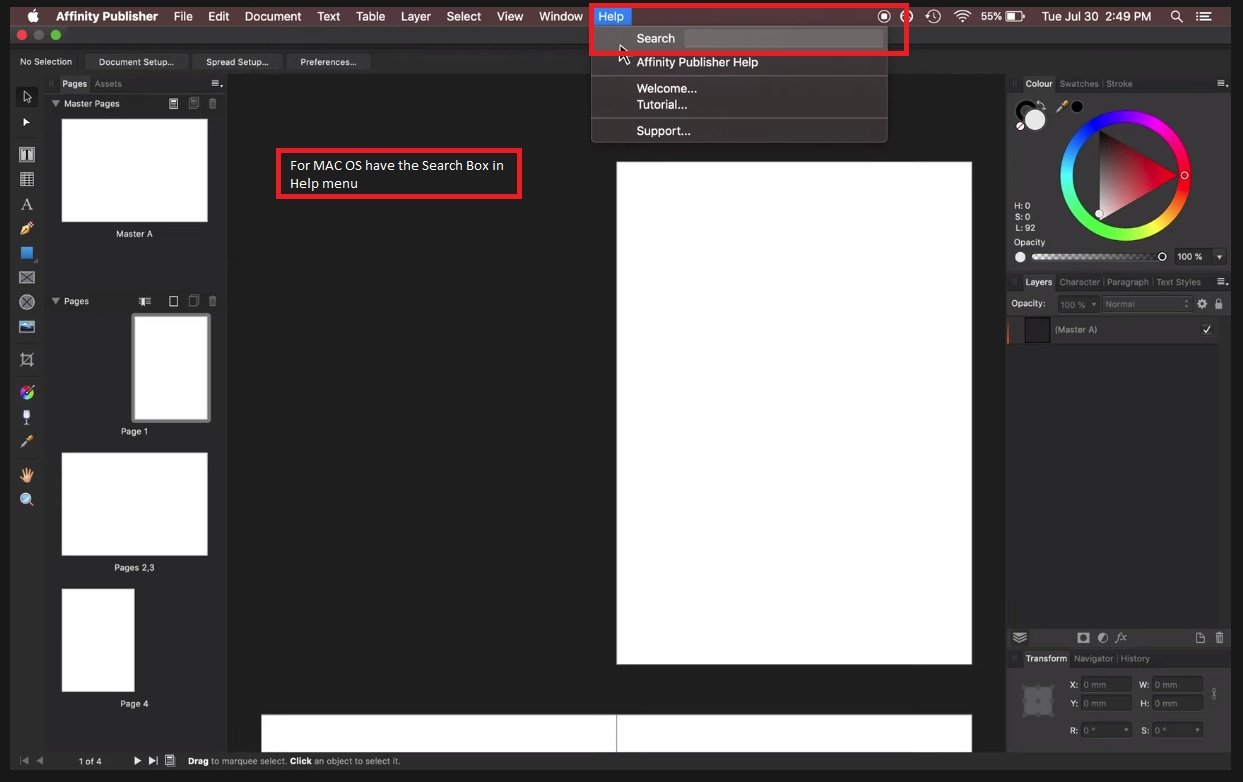Viewport: 1243px width, 782px height.
Task: Click the Help Search input field
Action: [783, 38]
